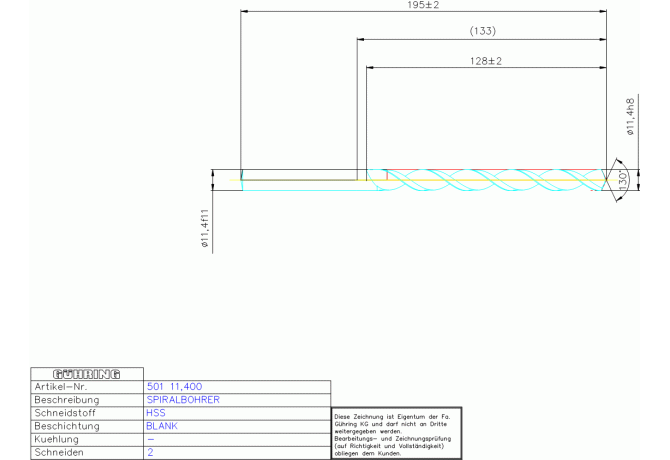Viewport: 670px width, 460px height.
Task: Select the (133) reference dimension text
Action: pyautogui.click(x=482, y=32)
